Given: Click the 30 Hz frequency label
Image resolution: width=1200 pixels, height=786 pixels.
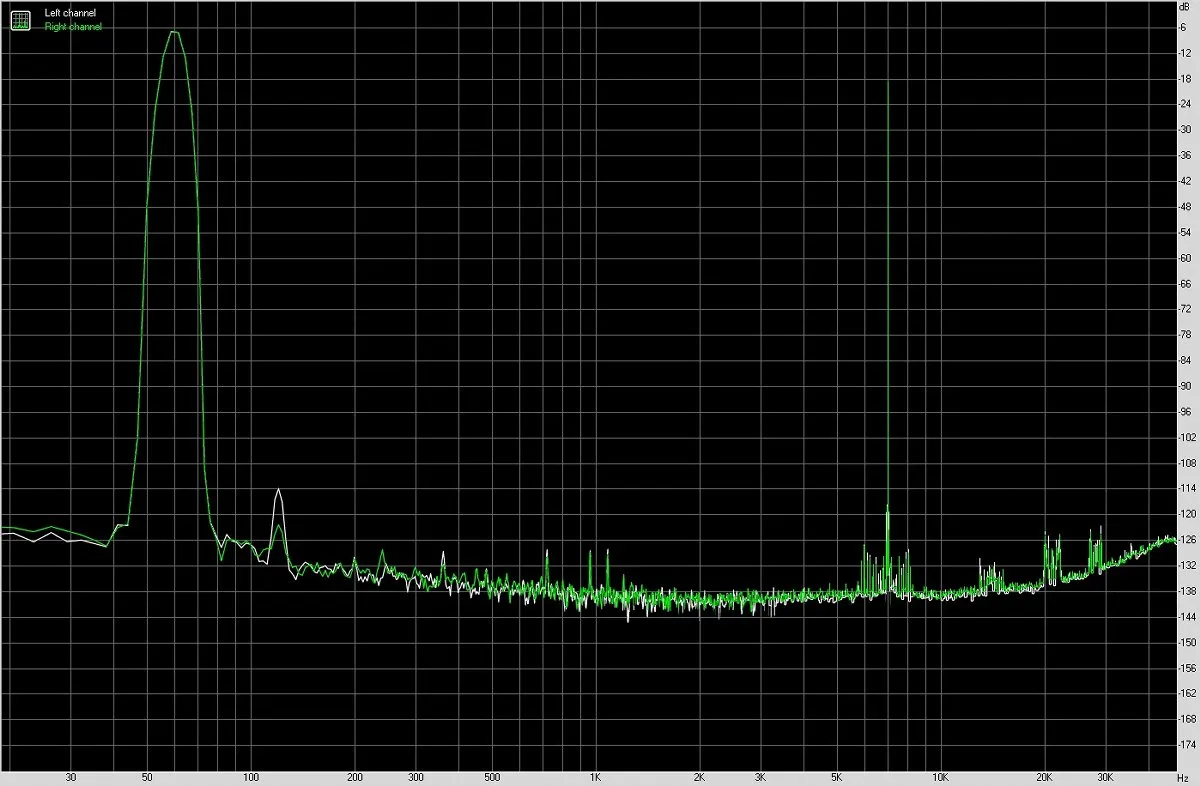Looking at the screenshot, I should coord(70,777).
